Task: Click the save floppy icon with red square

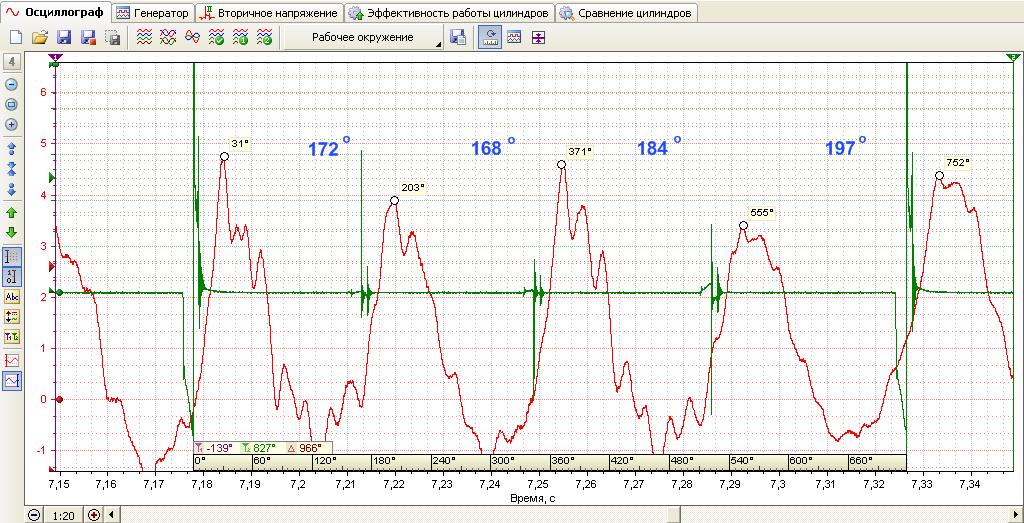Action: coord(88,38)
